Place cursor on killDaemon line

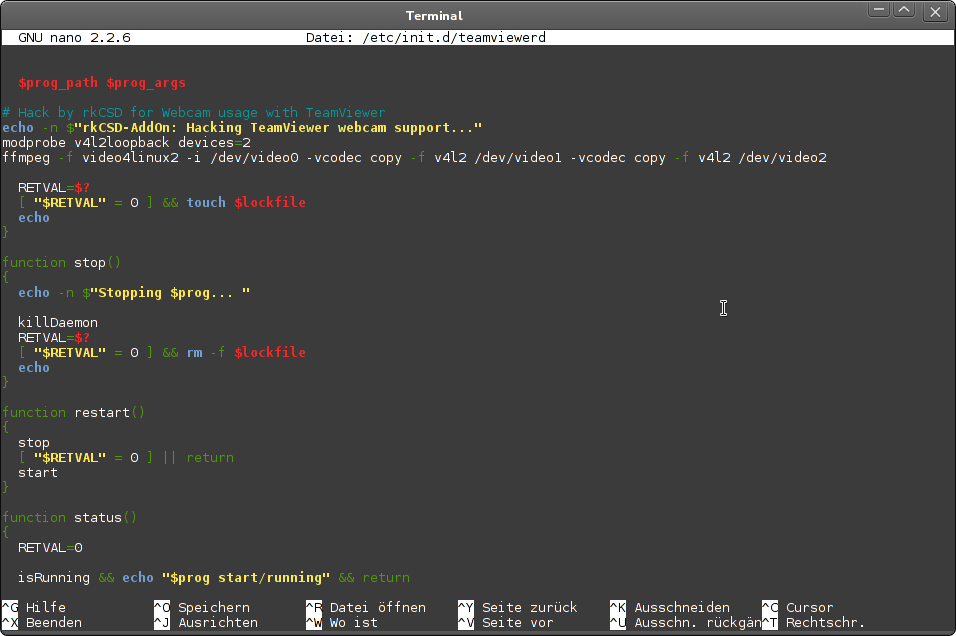[x=58, y=323]
